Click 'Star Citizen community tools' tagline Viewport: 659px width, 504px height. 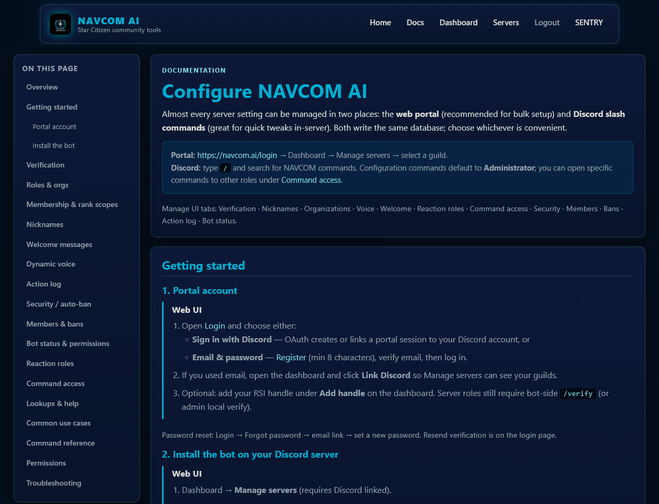(119, 30)
